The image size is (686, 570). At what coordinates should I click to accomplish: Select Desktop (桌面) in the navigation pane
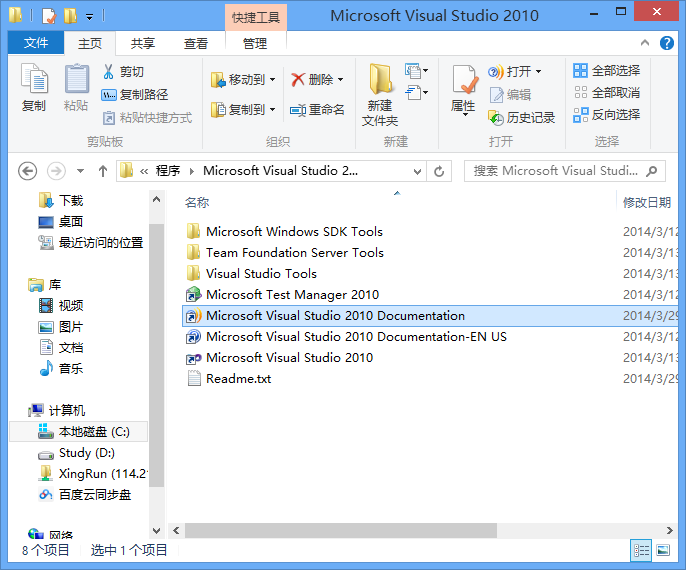coord(61,221)
